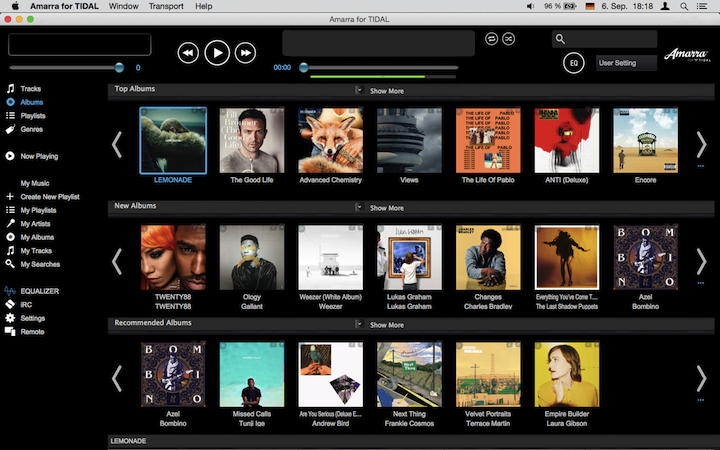
Task: Select Velvet Portraits by Terrace Martin
Action: [x=488, y=374]
